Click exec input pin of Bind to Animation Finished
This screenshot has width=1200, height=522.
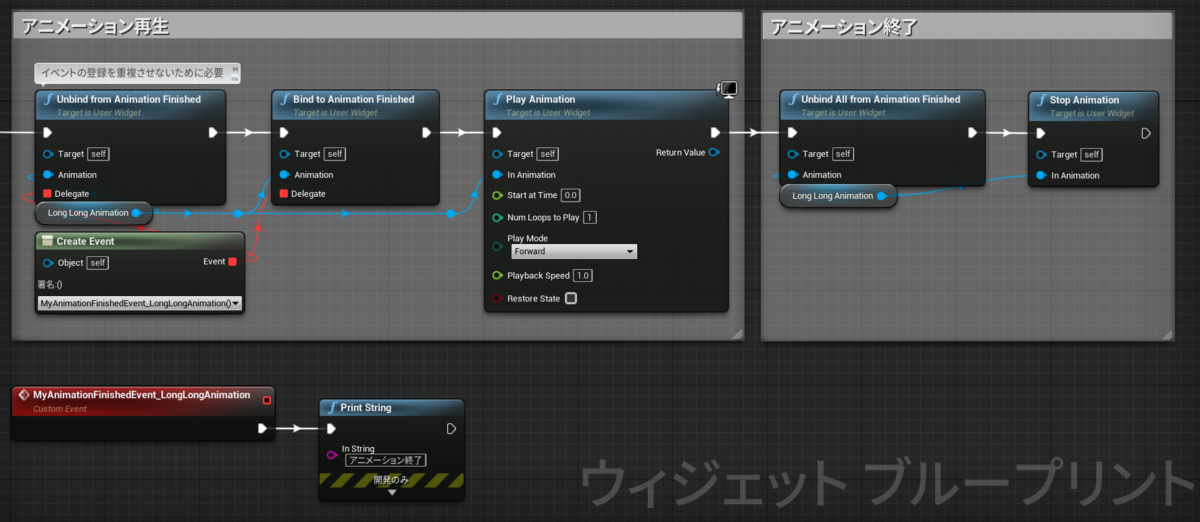pos(284,132)
